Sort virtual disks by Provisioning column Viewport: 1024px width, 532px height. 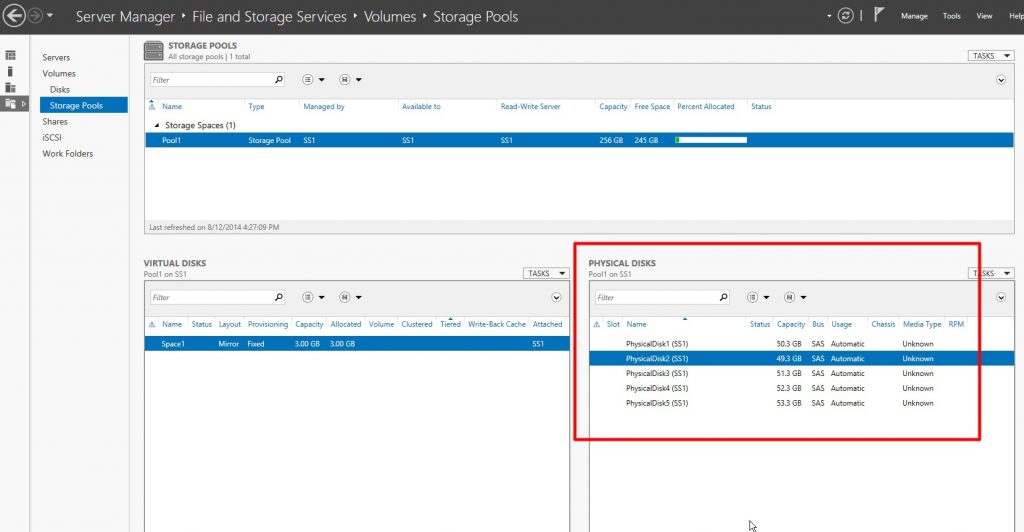pyautogui.click(x=268, y=324)
